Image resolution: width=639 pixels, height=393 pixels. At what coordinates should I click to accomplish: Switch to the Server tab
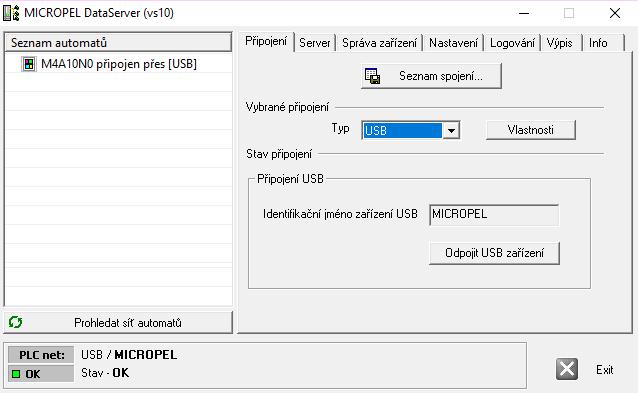[315, 43]
